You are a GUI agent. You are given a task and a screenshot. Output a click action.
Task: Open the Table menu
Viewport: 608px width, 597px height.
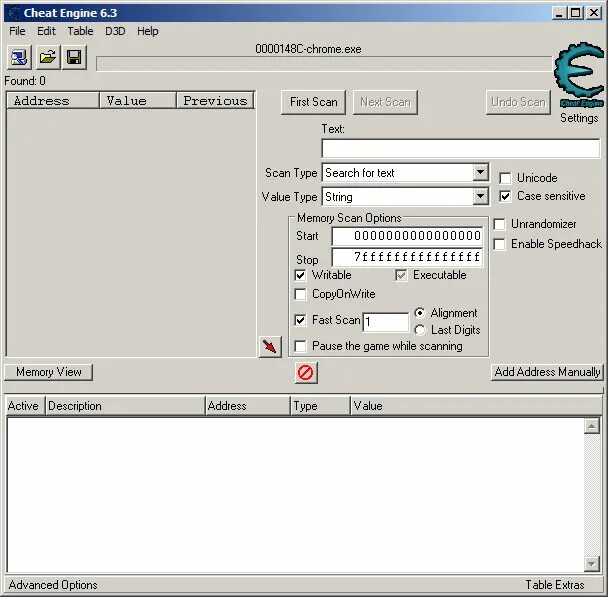[x=80, y=31]
